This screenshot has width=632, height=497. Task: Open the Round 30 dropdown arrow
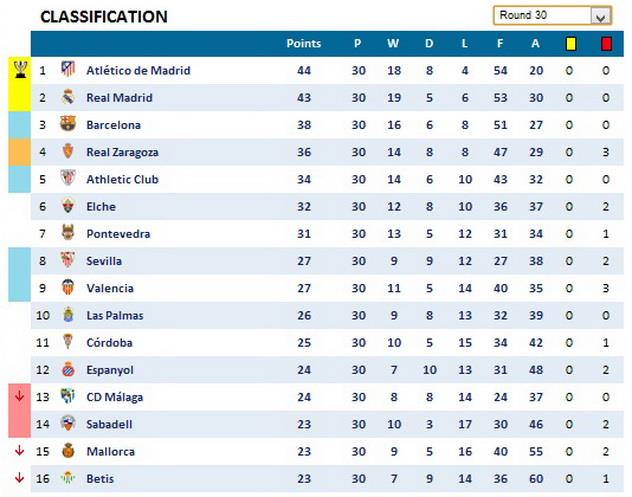[x=600, y=16]
